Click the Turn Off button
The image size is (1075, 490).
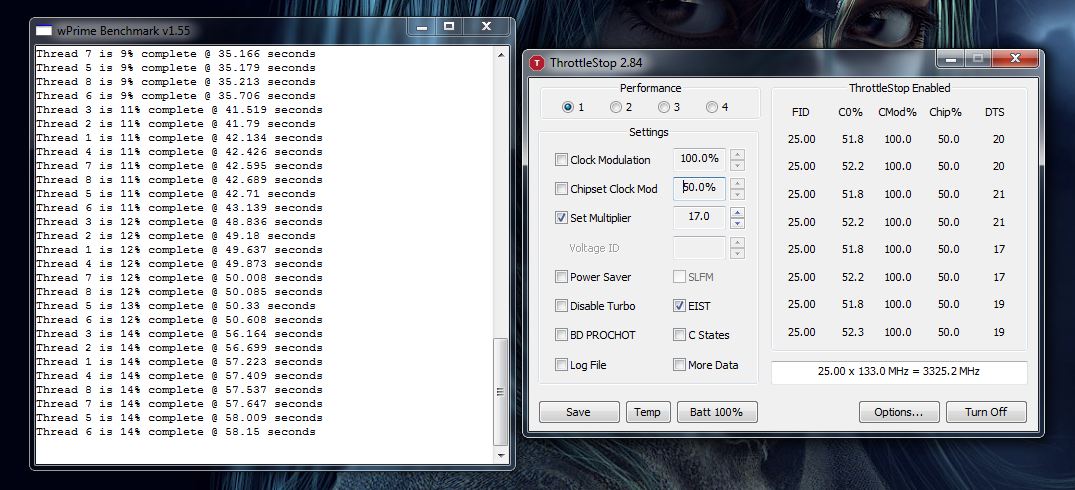[986, 412]
